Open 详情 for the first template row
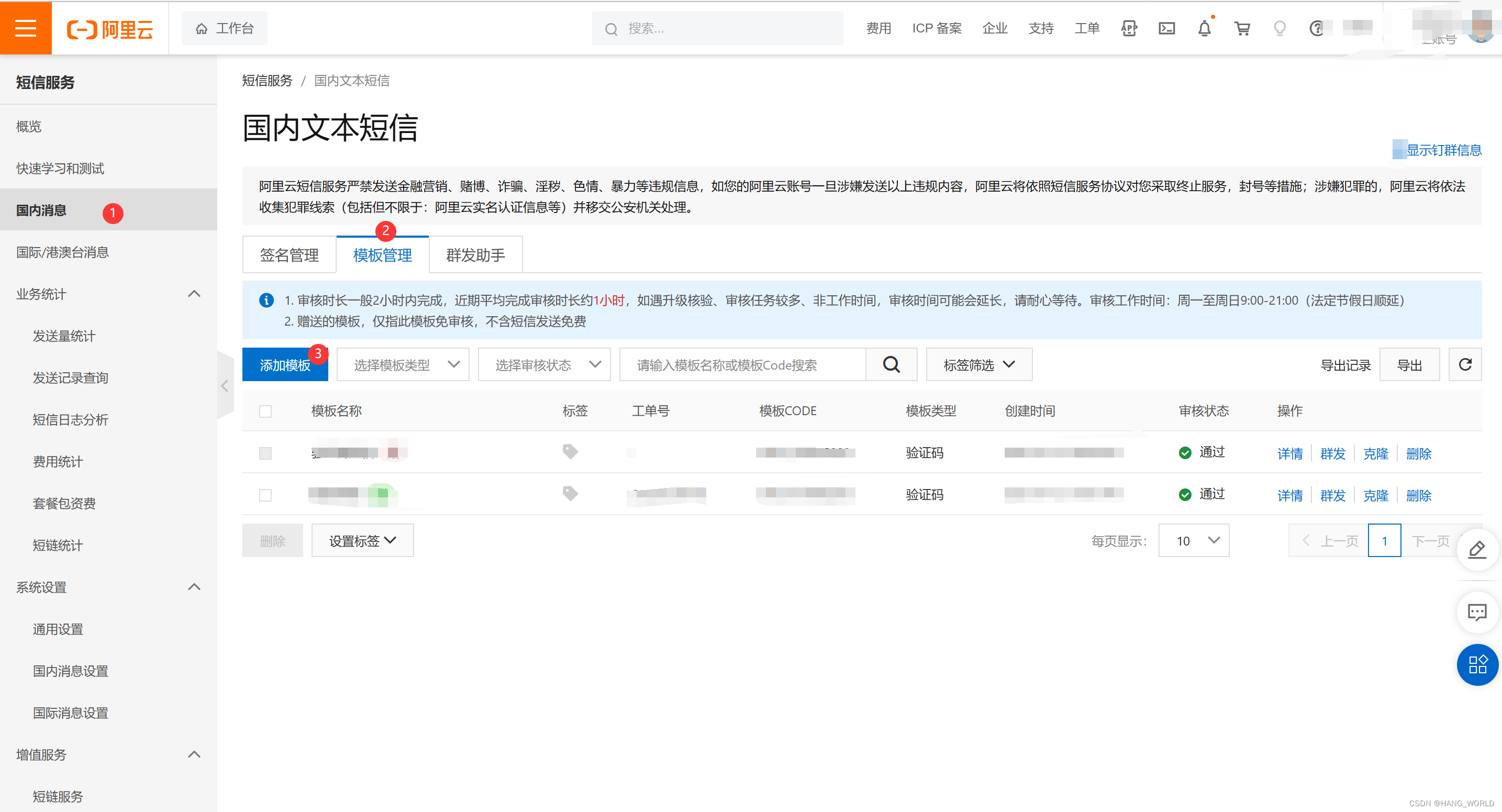 click(x=1290, y=453)
